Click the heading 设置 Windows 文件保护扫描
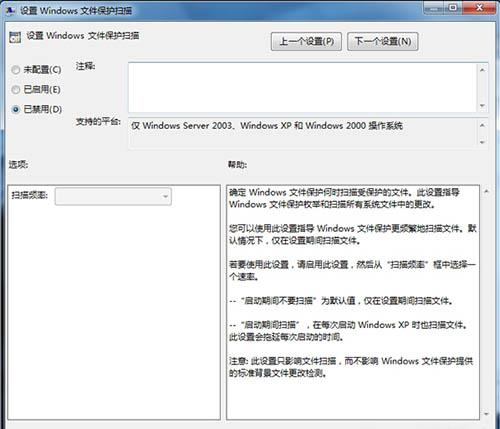The image size is (500, 429). coord(83,35)
